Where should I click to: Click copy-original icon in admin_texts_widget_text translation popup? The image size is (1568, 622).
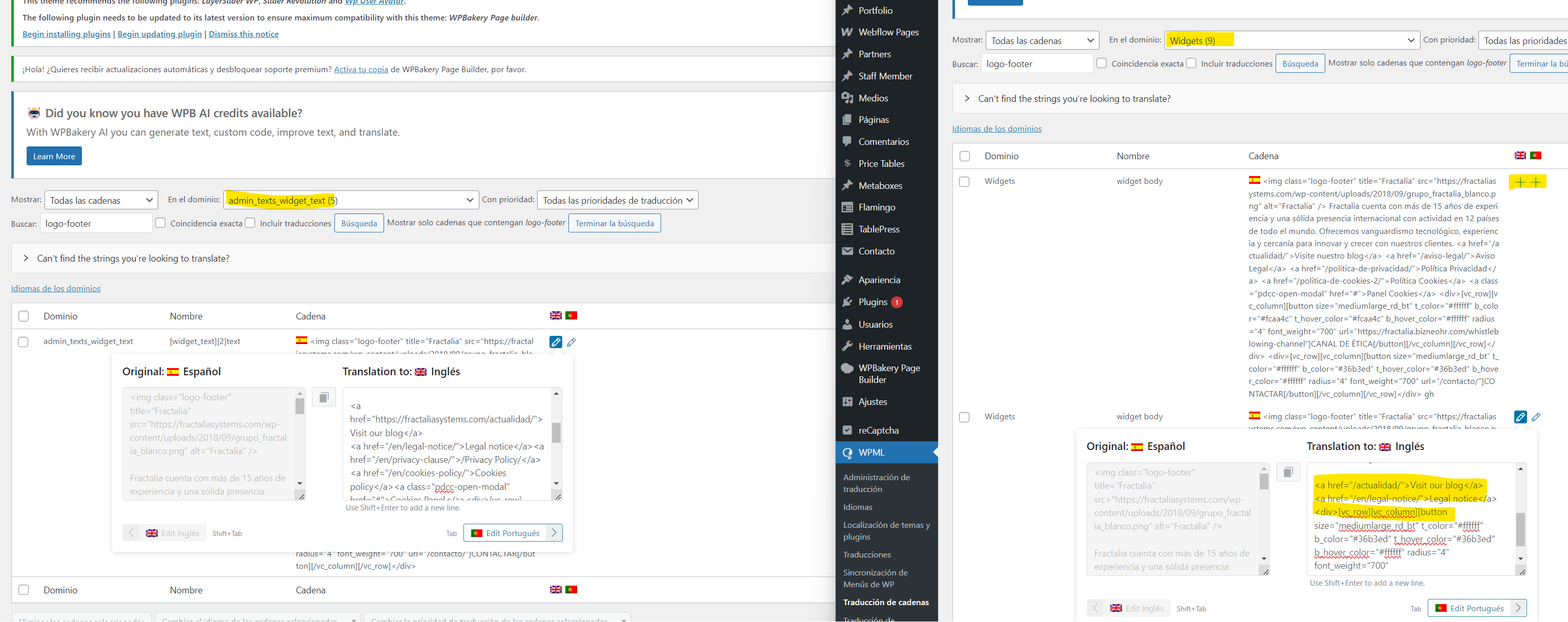(324, 397)
